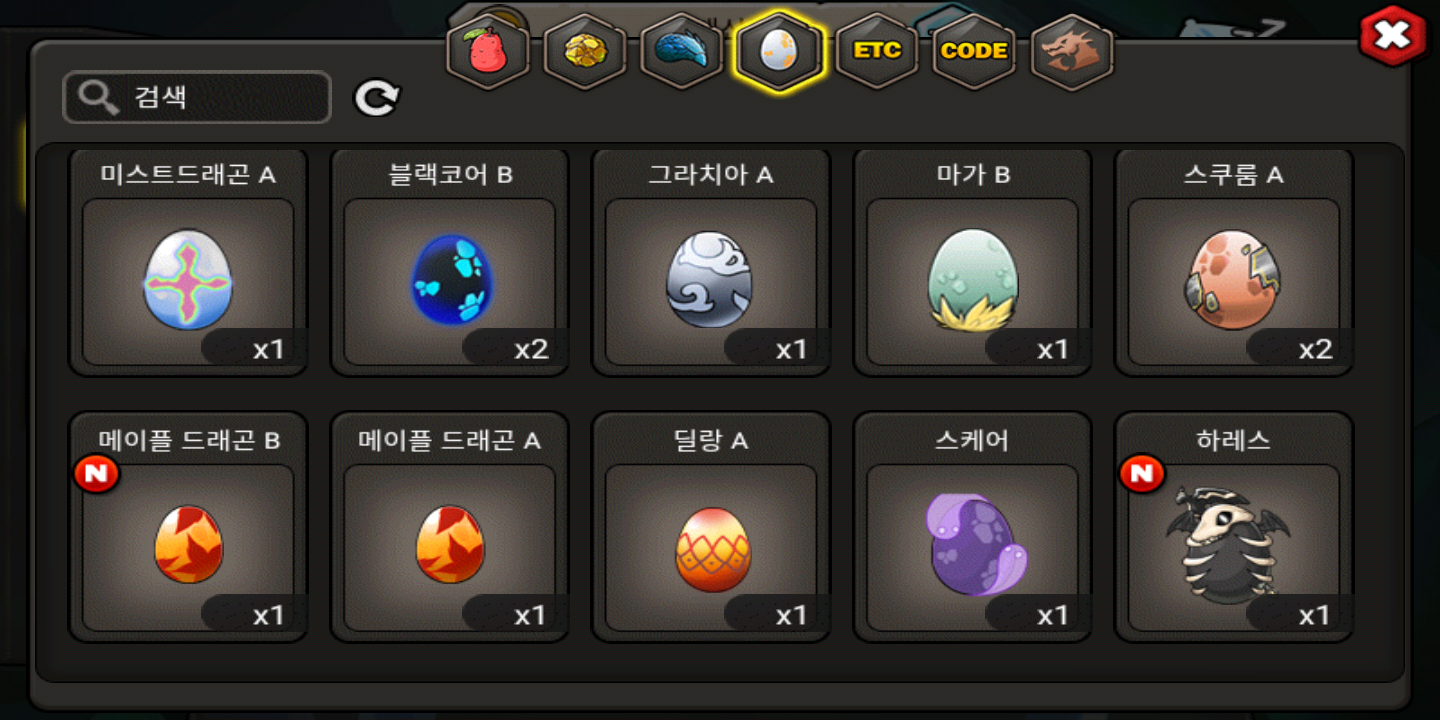Select the brown wolf head tab
Screen dimensions: 1440x720
click(x=1072, y=51)
